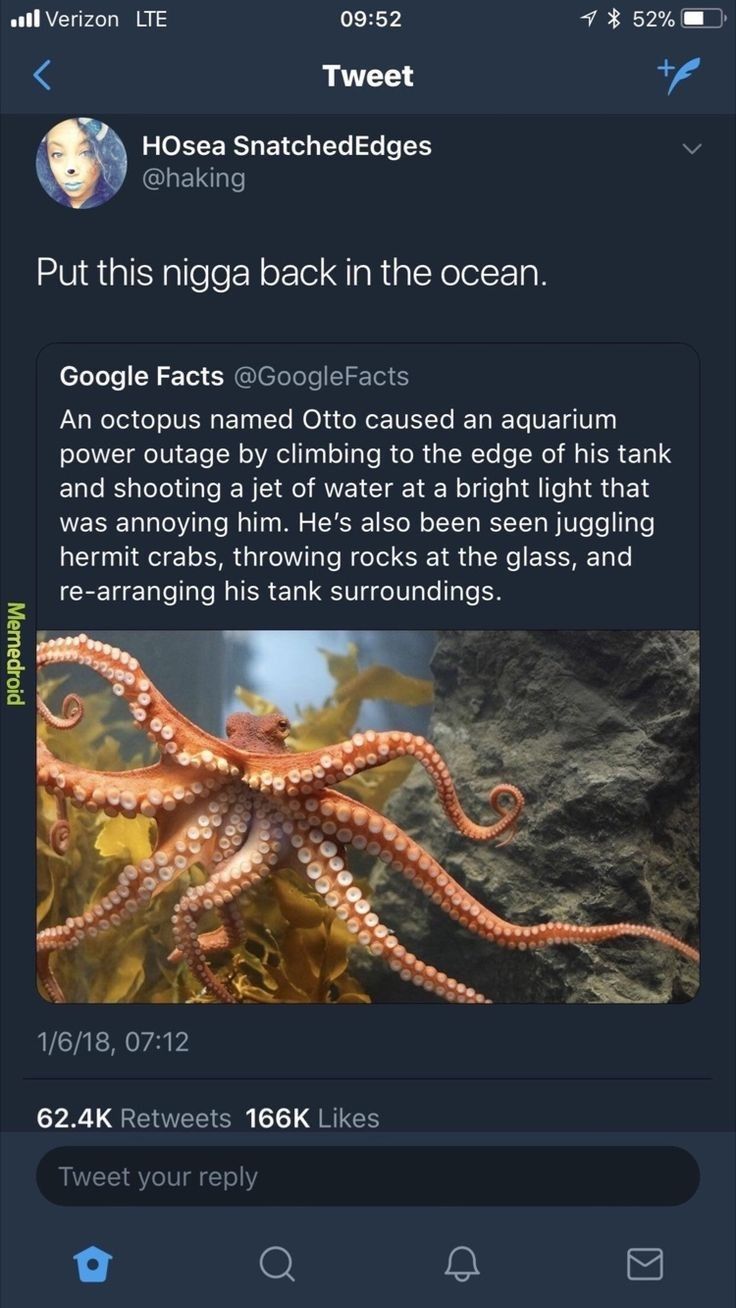Expand the tweet options chevron
The image size is (736, 1308).
(x=692, y=148)
